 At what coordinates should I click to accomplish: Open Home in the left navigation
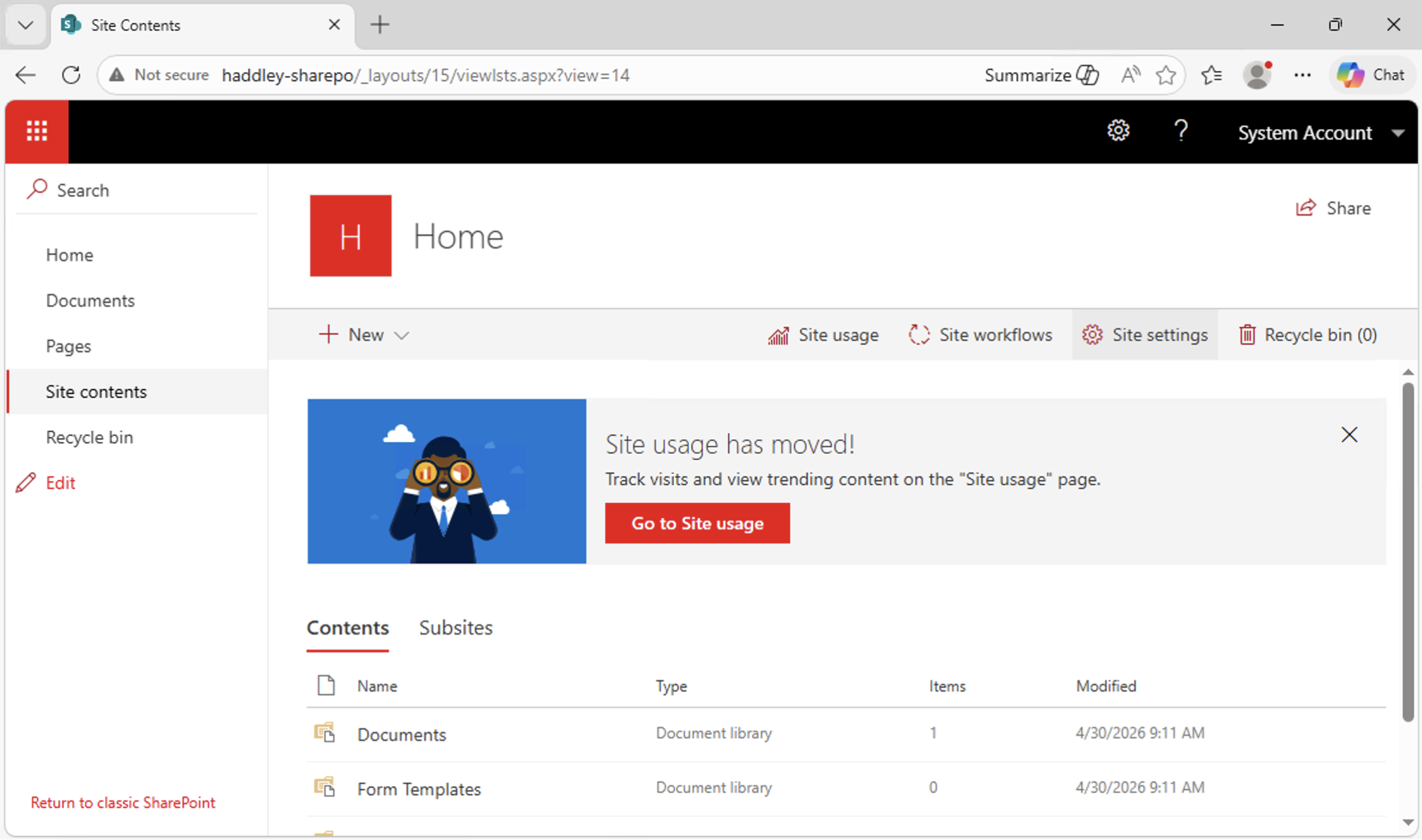[70, 255]
